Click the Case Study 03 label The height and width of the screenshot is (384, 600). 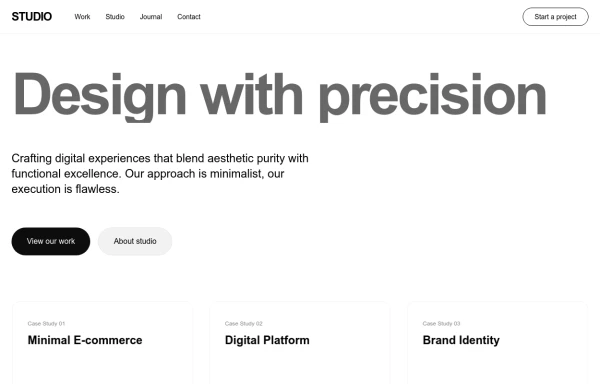pyautogui.click(x=442, y=324)
